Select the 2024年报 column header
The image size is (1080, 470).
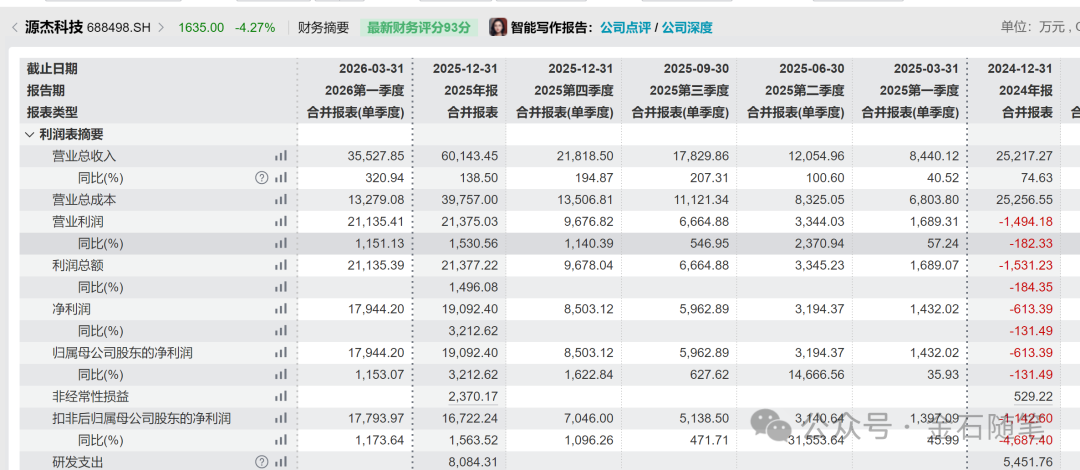(x=1026, y=90)
